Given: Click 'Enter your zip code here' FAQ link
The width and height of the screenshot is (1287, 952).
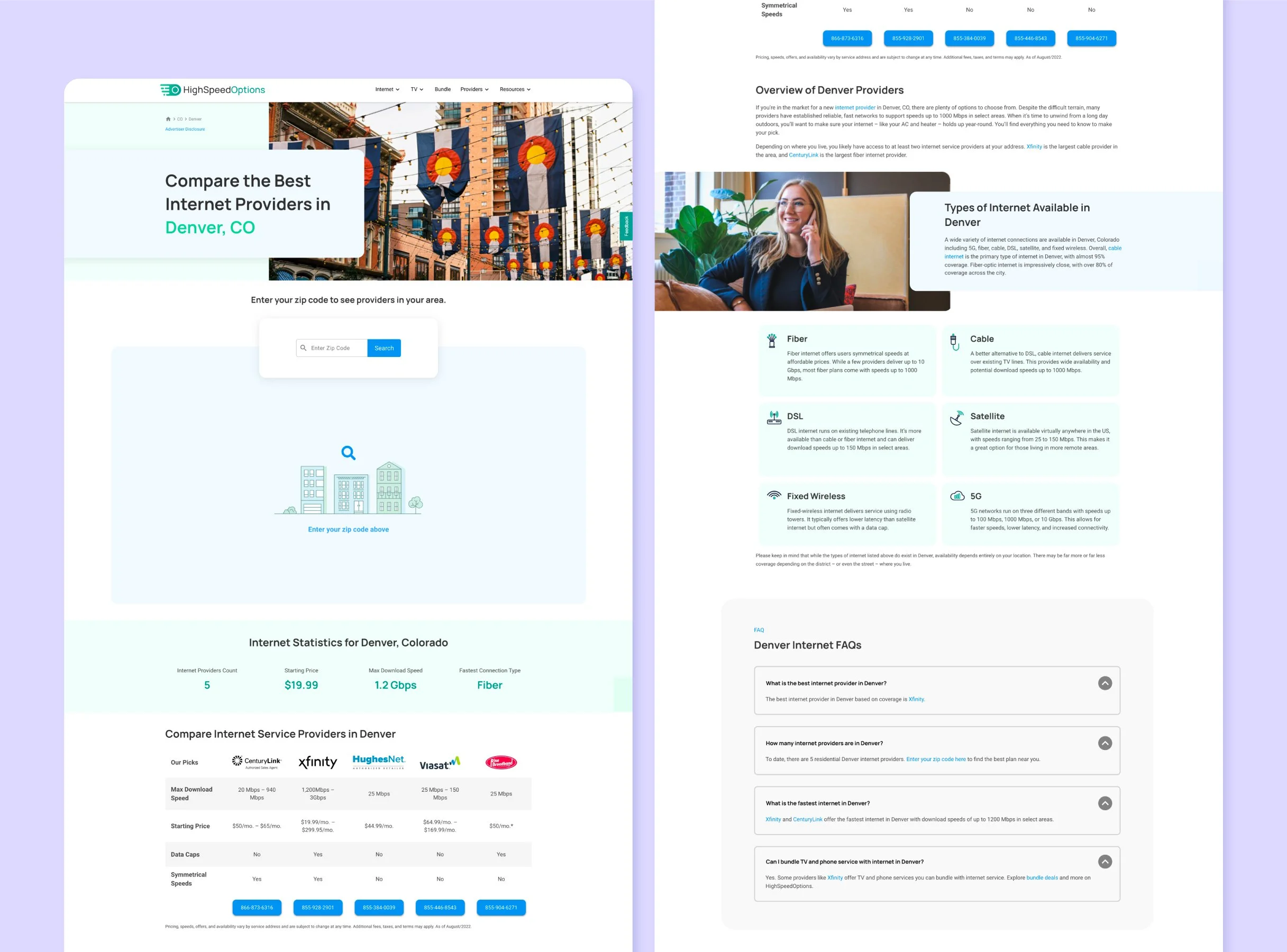Looking at the screenshot, I should coord(936,759).
